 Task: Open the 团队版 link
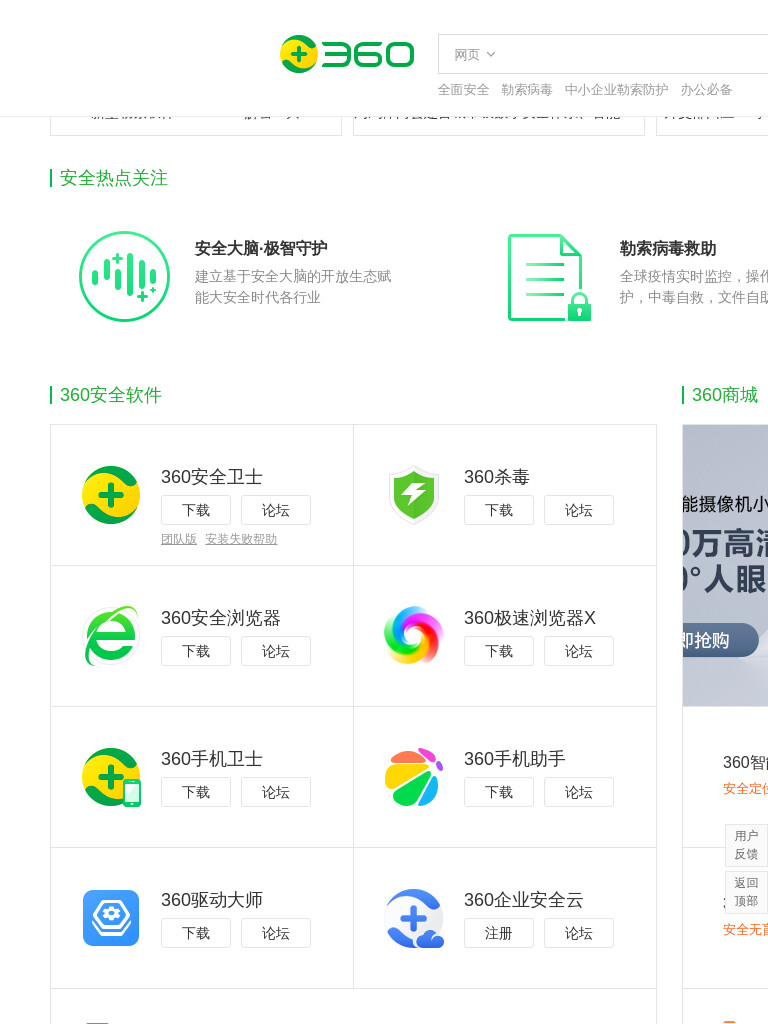click(x=179, y=539)
